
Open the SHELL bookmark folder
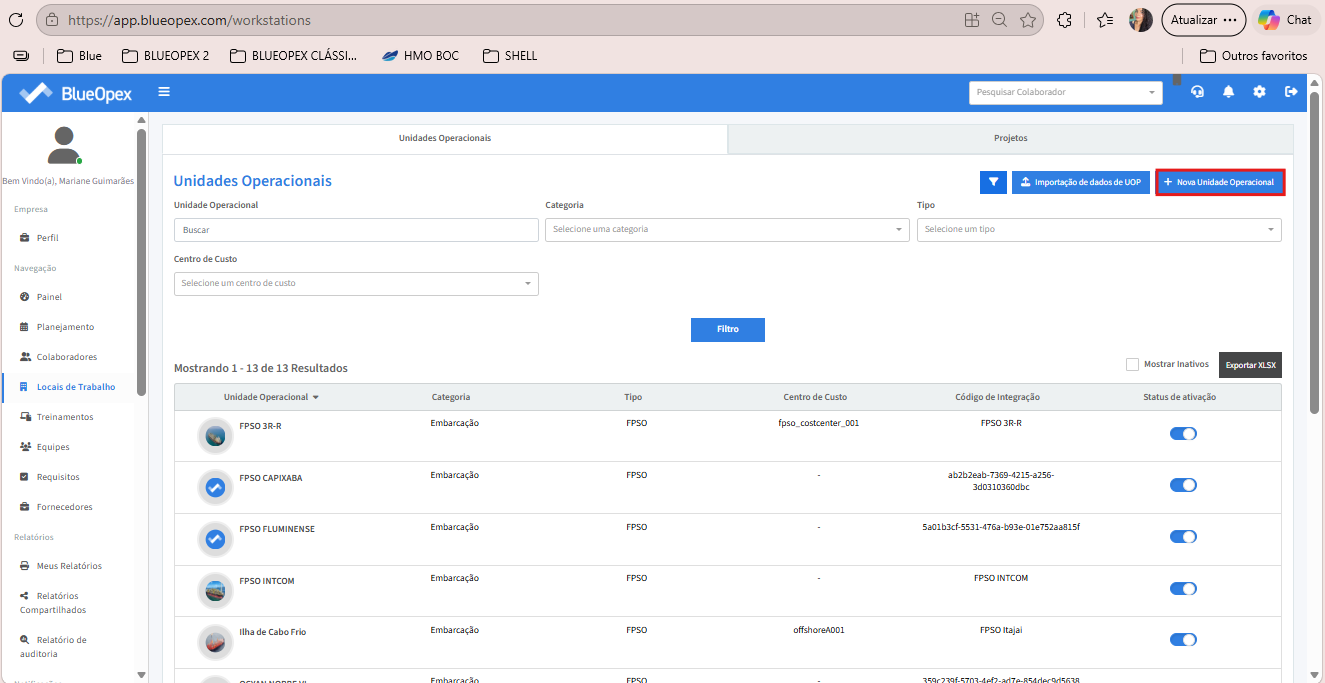510,56
